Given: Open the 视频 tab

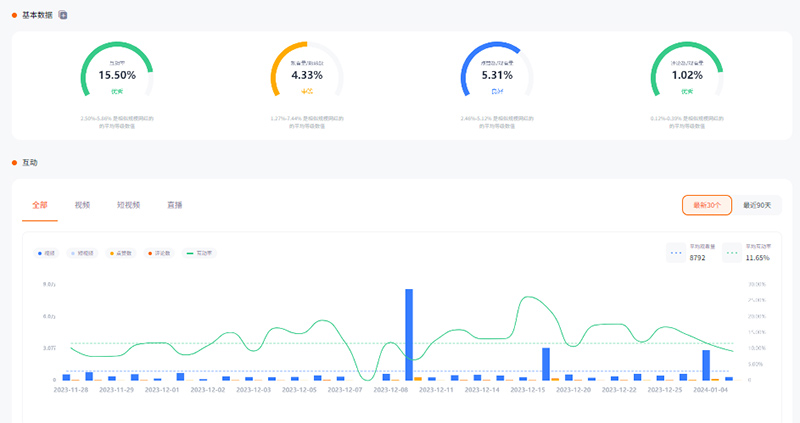Looking at the screenshot, I should pos(82,205).
